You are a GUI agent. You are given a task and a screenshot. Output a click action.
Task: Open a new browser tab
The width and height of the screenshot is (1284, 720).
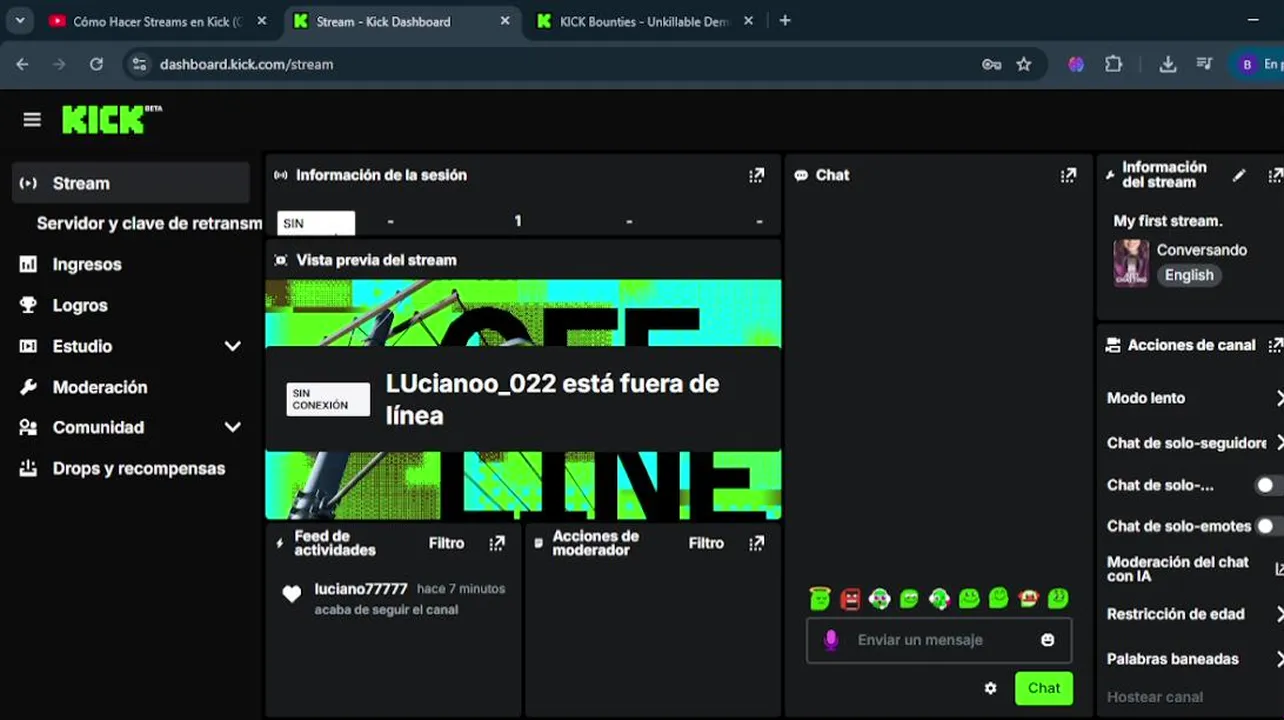(x=785, y=21)
